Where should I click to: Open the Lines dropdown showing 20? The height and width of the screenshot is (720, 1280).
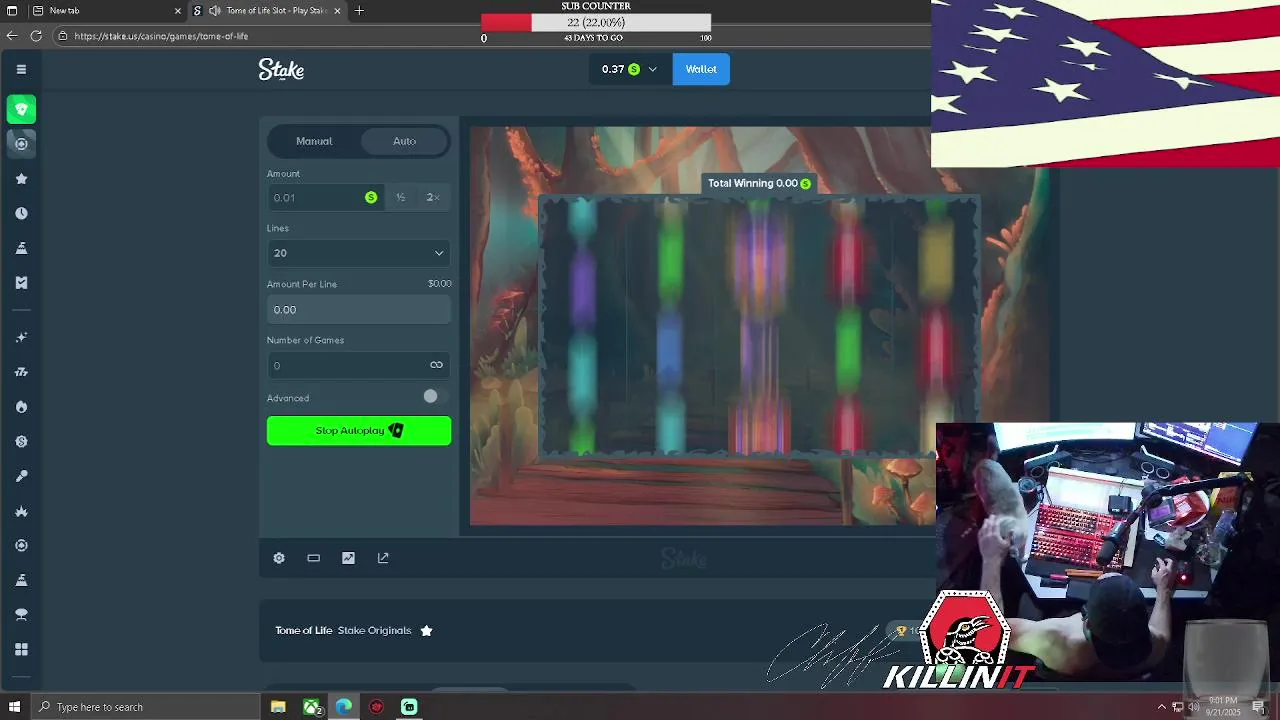pos(359,253)
